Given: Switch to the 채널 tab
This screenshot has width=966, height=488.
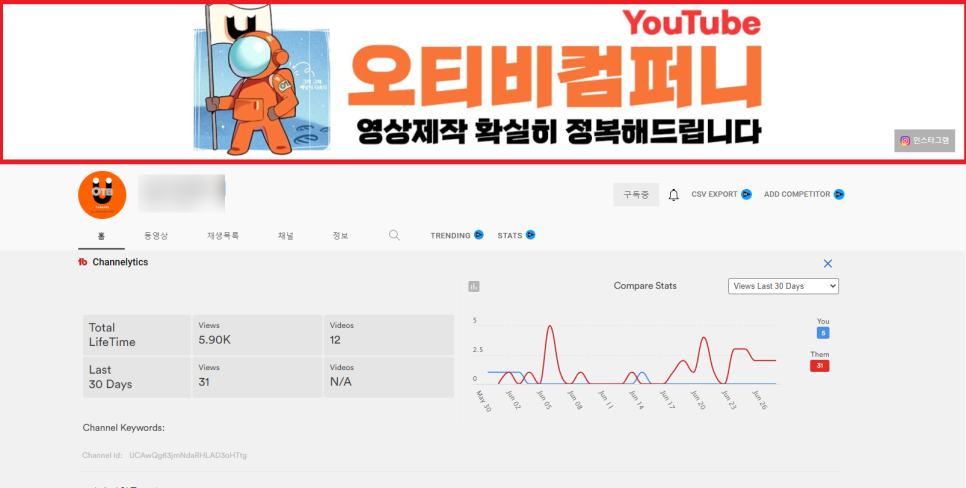Looking at the screenshot, I should (286, 235).
